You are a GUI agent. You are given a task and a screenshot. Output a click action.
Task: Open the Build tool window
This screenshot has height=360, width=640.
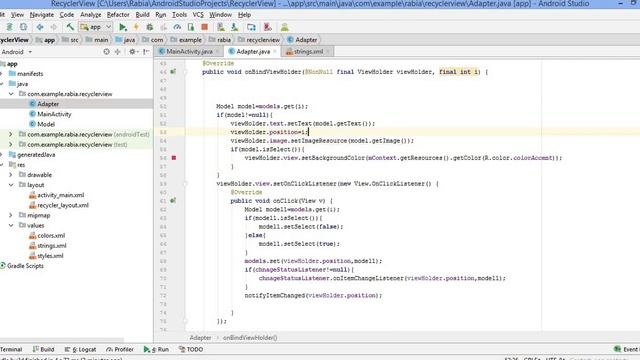pyautogui.click(x=43, y=349)
